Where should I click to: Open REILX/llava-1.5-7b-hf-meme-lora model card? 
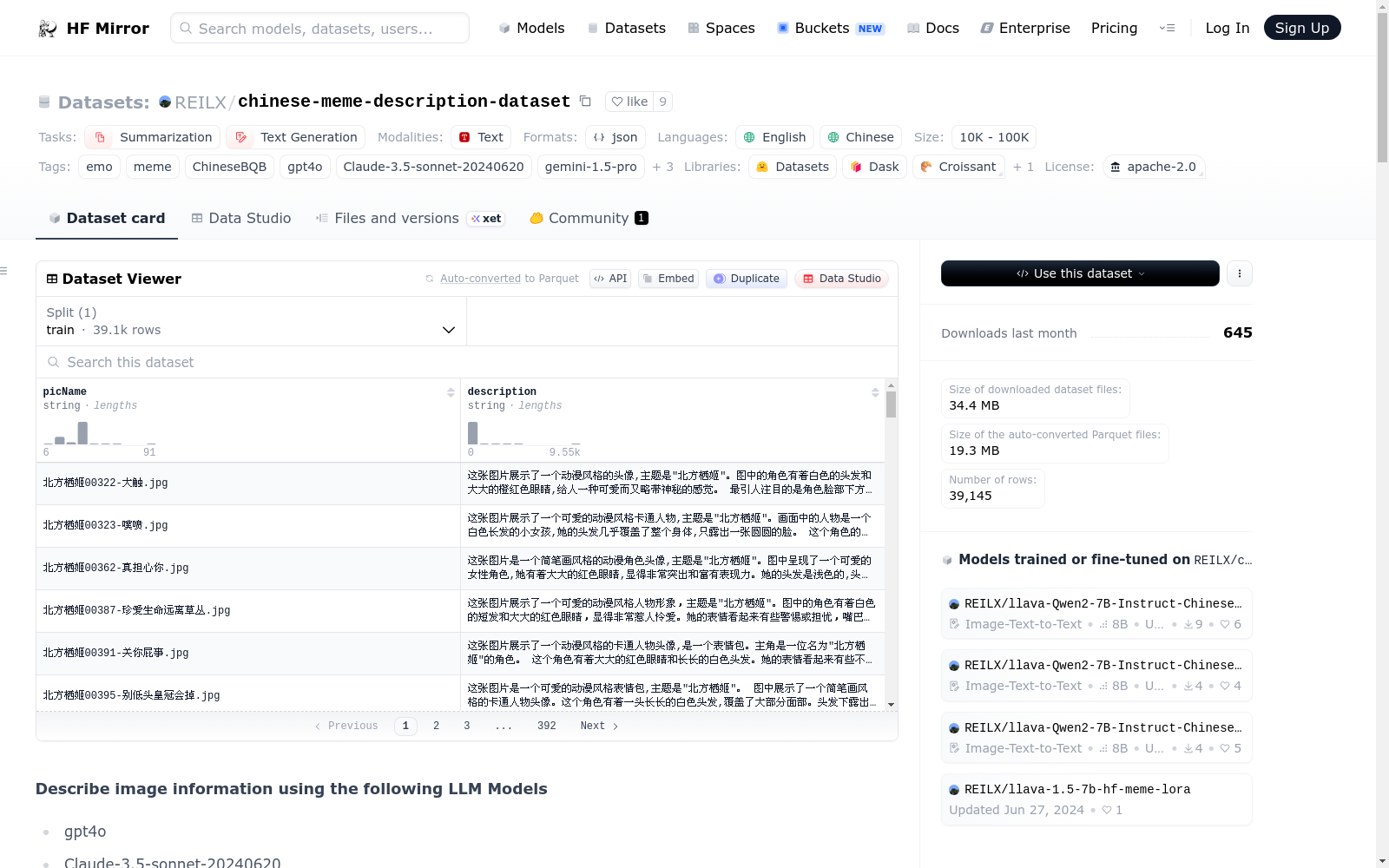pyautogui.click(x=1096, y=799)
